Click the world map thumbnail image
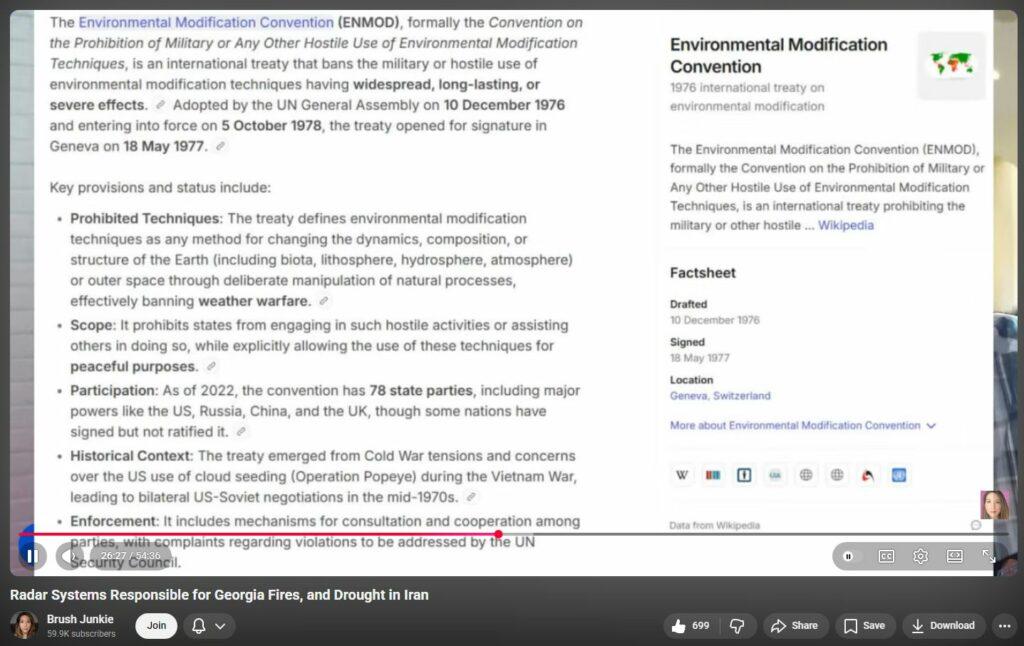1024x646 pixels. click(x=951, y=65)
